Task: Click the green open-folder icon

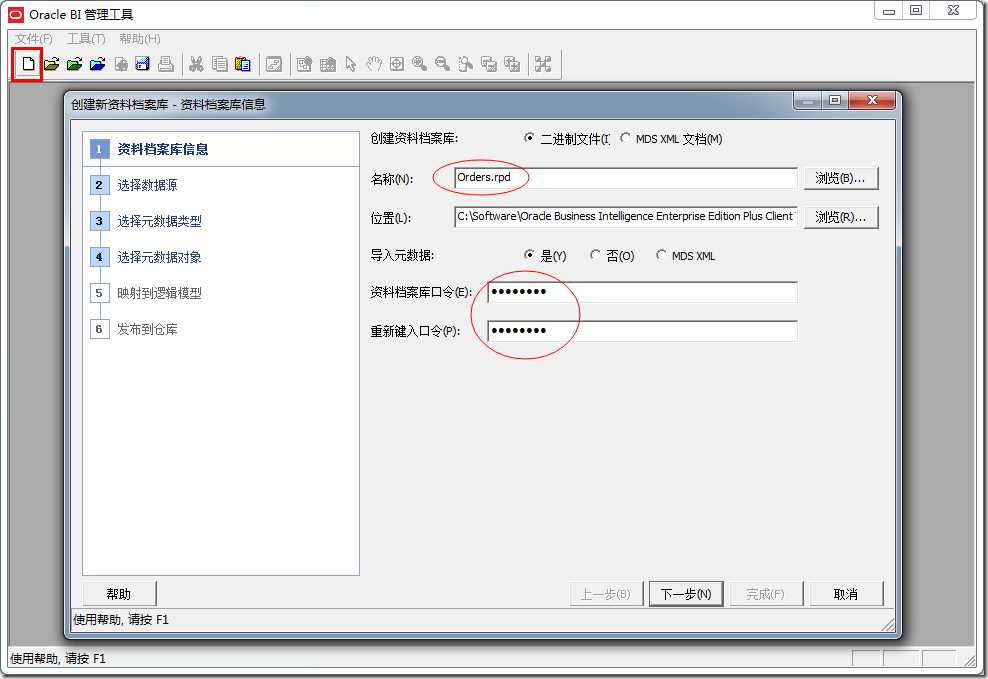Action: [74, 64]
